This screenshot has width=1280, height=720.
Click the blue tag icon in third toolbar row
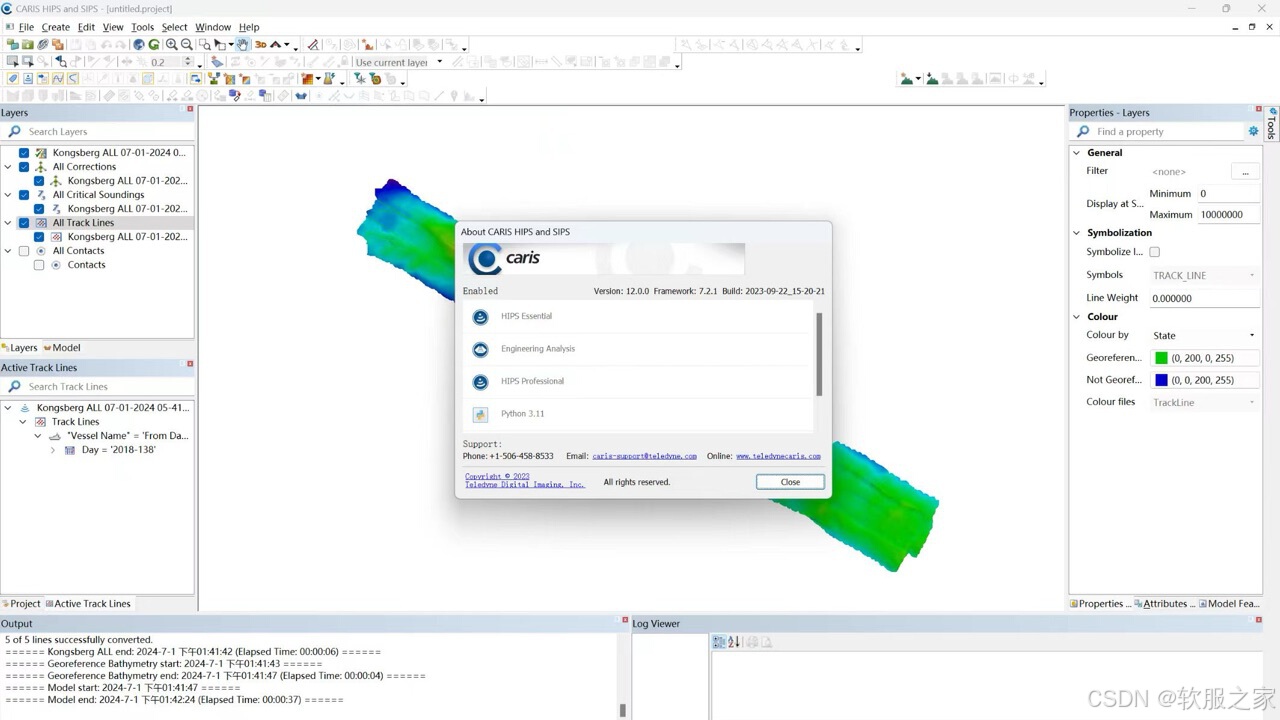12,79
